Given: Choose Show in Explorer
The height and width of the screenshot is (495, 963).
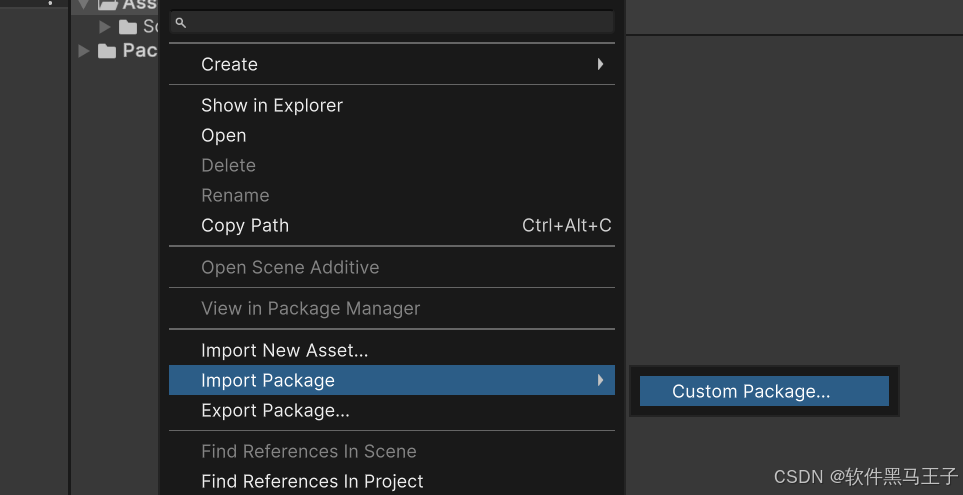Looking at the screenshot, I should click(272, 105).
